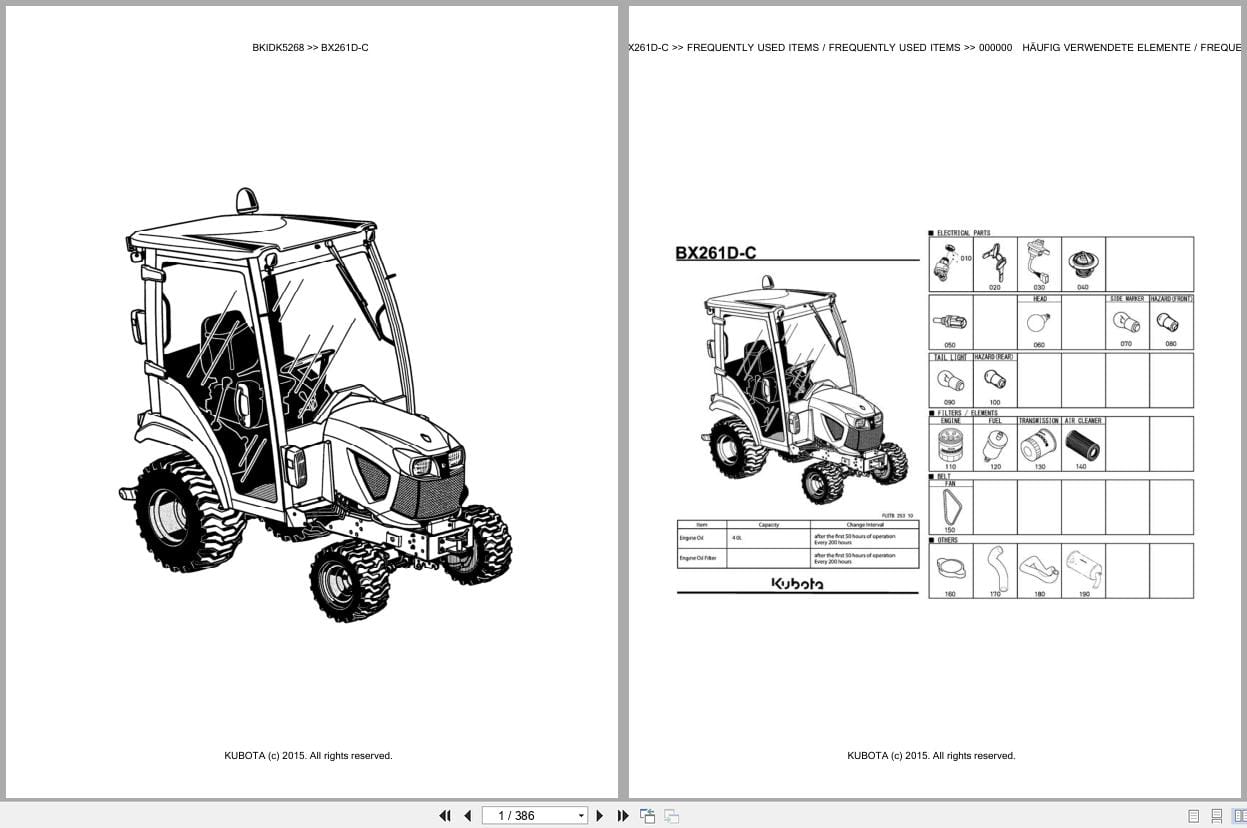Screen dimensions: 1247x828
Task: Jump to the last page
Action: pyautogui.click(x=623, y=815)
